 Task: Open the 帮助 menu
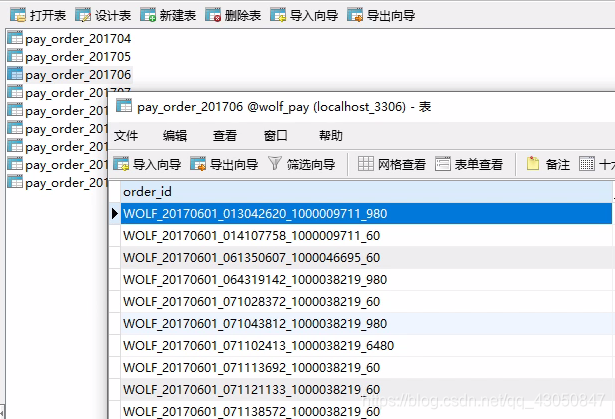331,136
